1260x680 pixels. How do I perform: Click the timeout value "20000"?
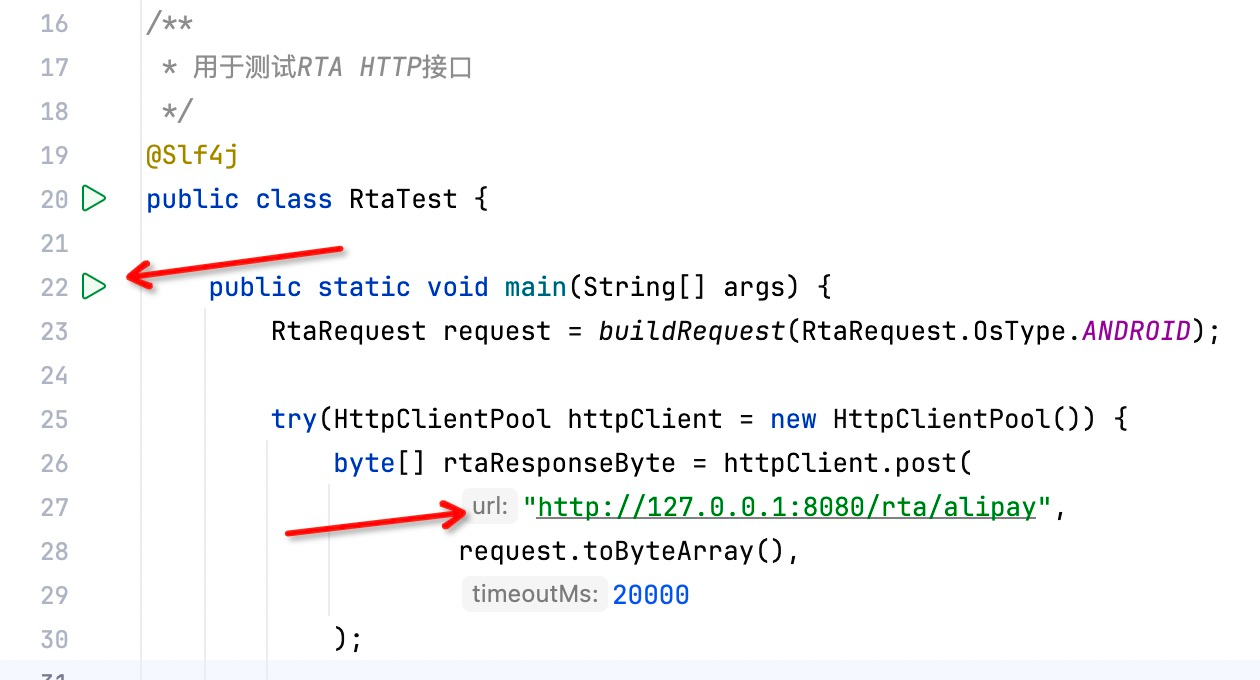tap(651, 595)
